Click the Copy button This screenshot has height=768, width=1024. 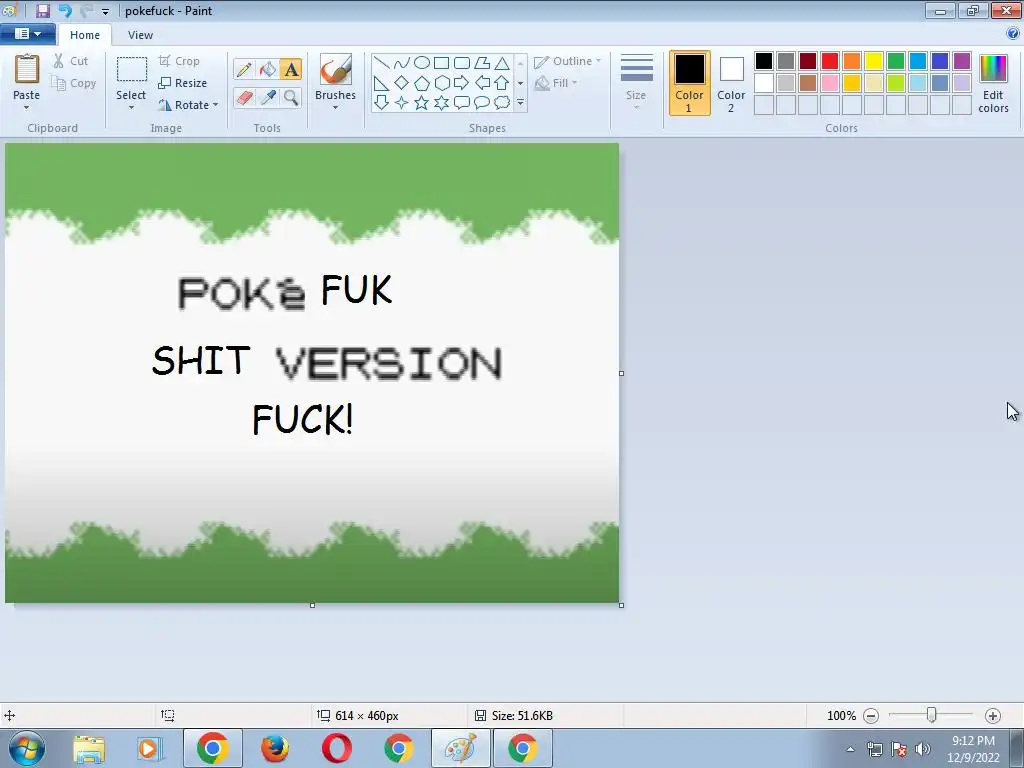coord(74,83)
